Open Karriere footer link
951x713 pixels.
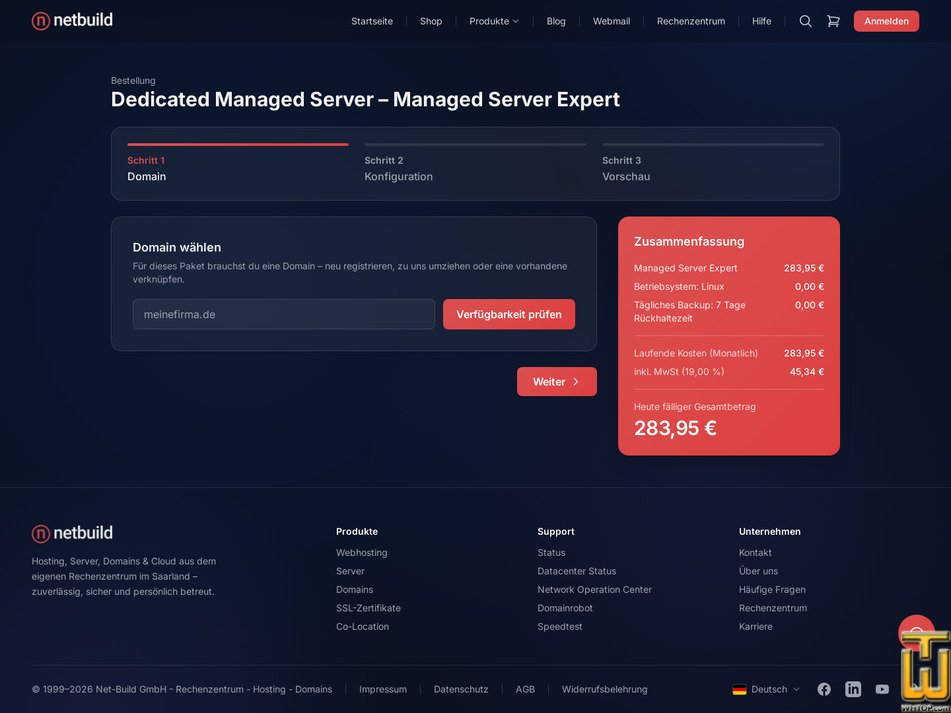pos(756,626)
